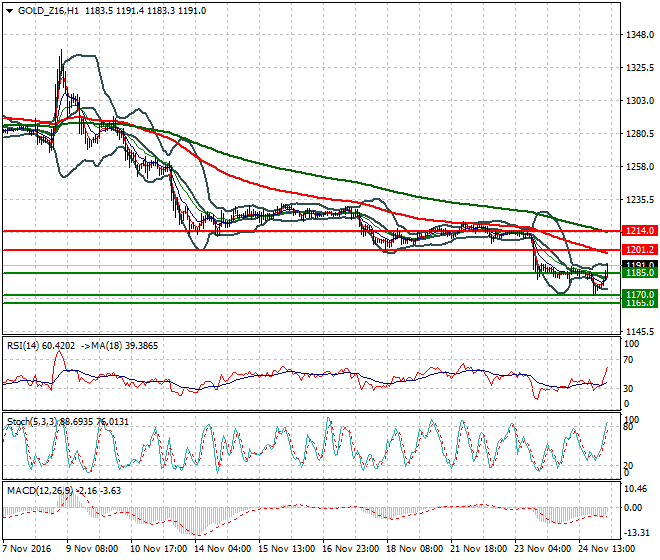This screenshot has height=560, width=660.
Task: Click the ->MA(18) 39.3865 RSI label
Action: [119, 346]
